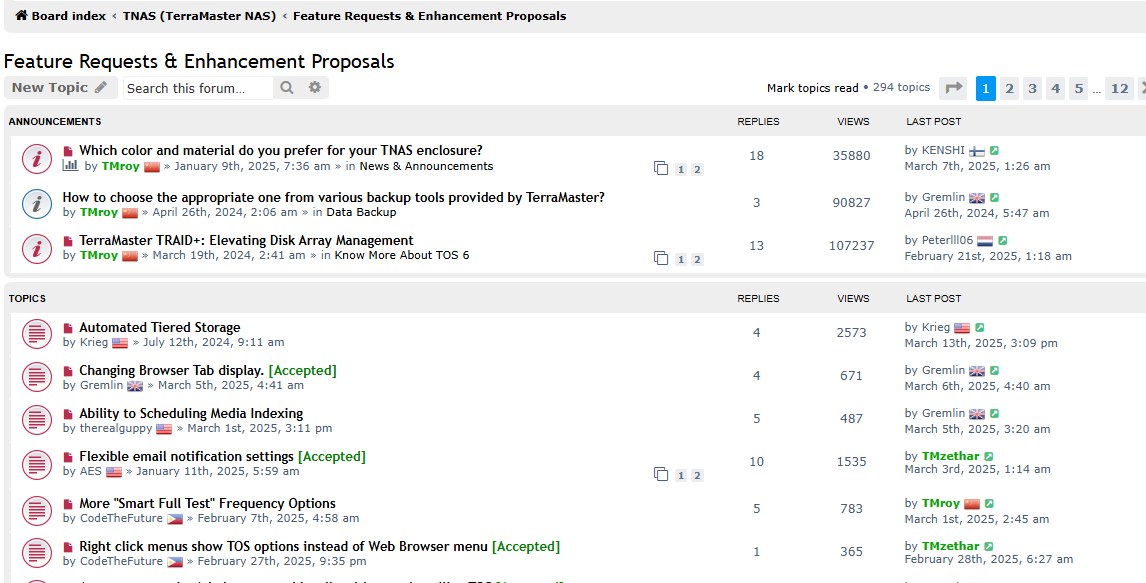Go to pagination page 4
The image size is (1146, 583).
click(1055, 88)
